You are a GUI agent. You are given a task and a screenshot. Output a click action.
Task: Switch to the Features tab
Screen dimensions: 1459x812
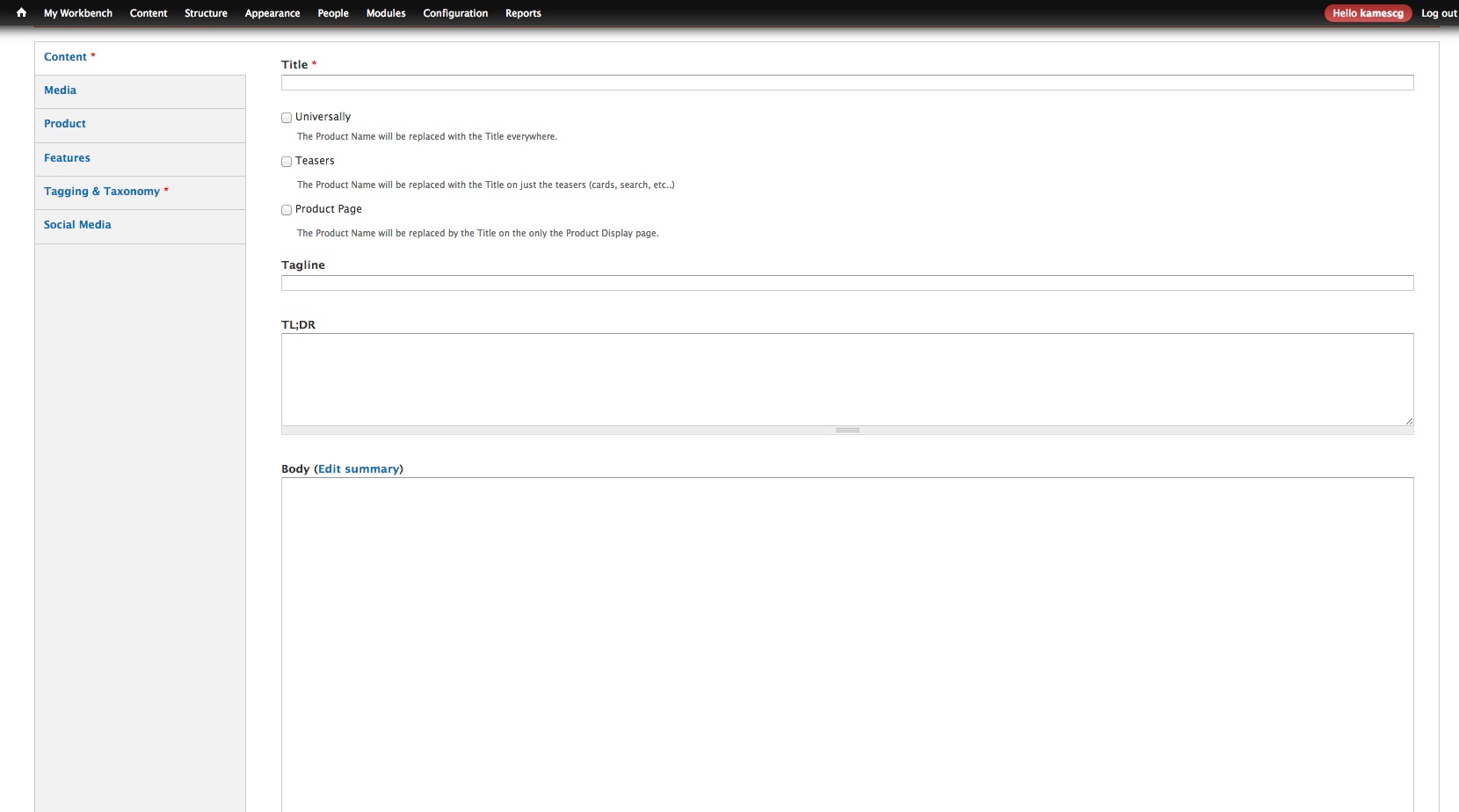click(141, 159)
